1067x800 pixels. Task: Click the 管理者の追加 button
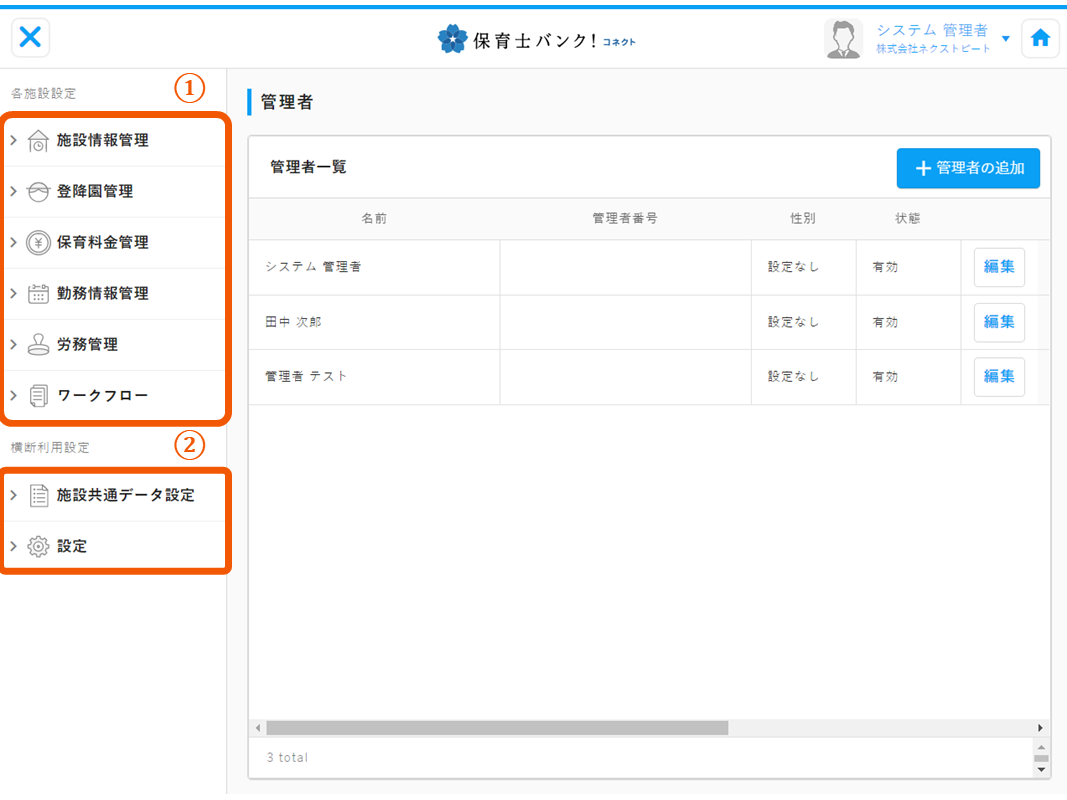pyautogui.click(x=968, y=168)
